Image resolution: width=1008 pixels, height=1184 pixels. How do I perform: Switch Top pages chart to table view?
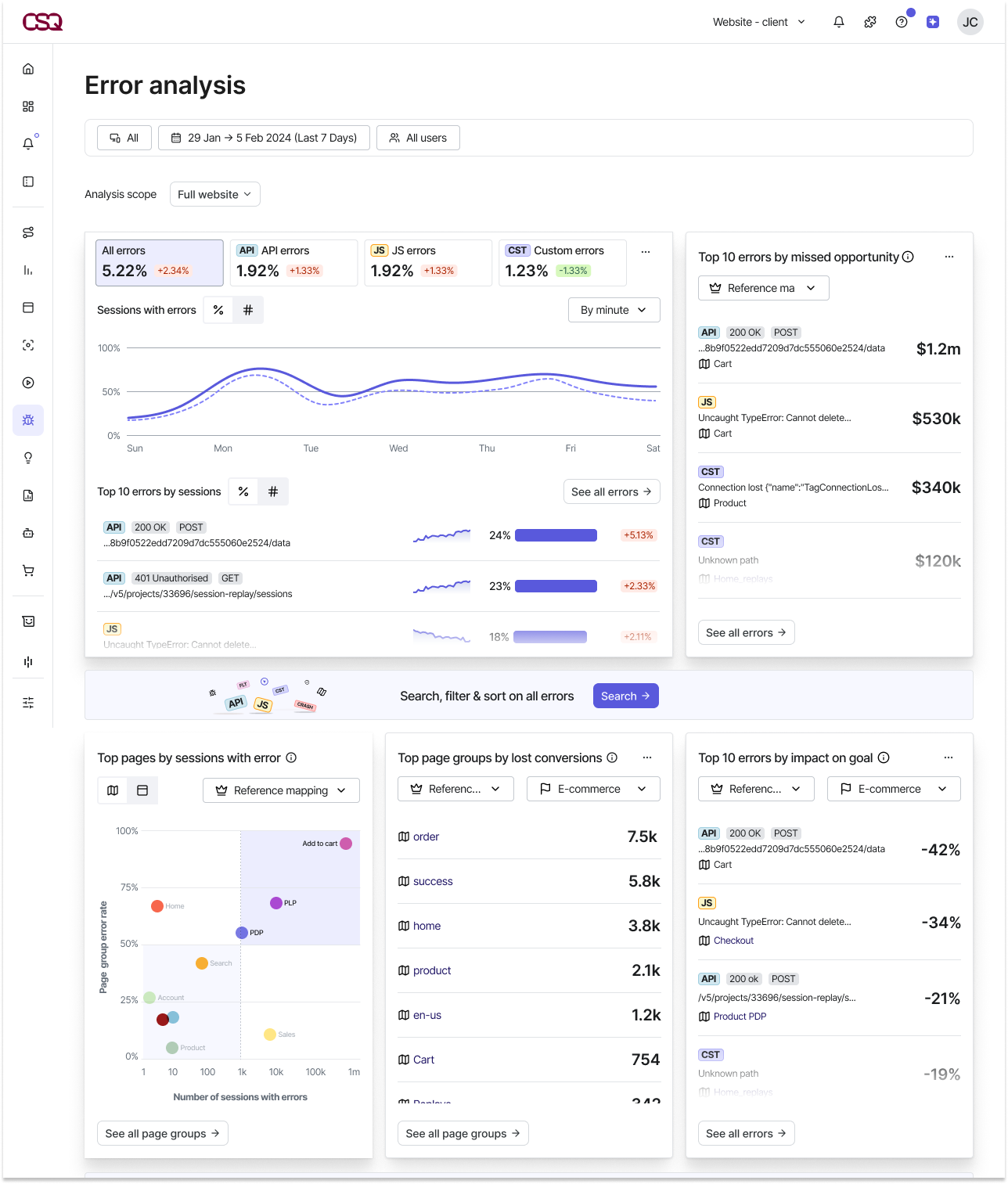(x=142, y=790)
